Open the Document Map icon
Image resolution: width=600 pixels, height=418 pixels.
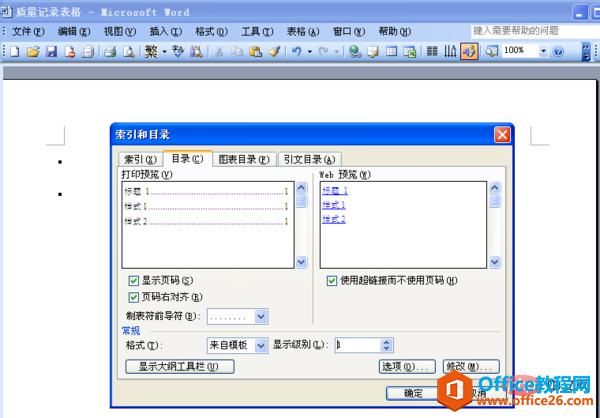(491, 51)
